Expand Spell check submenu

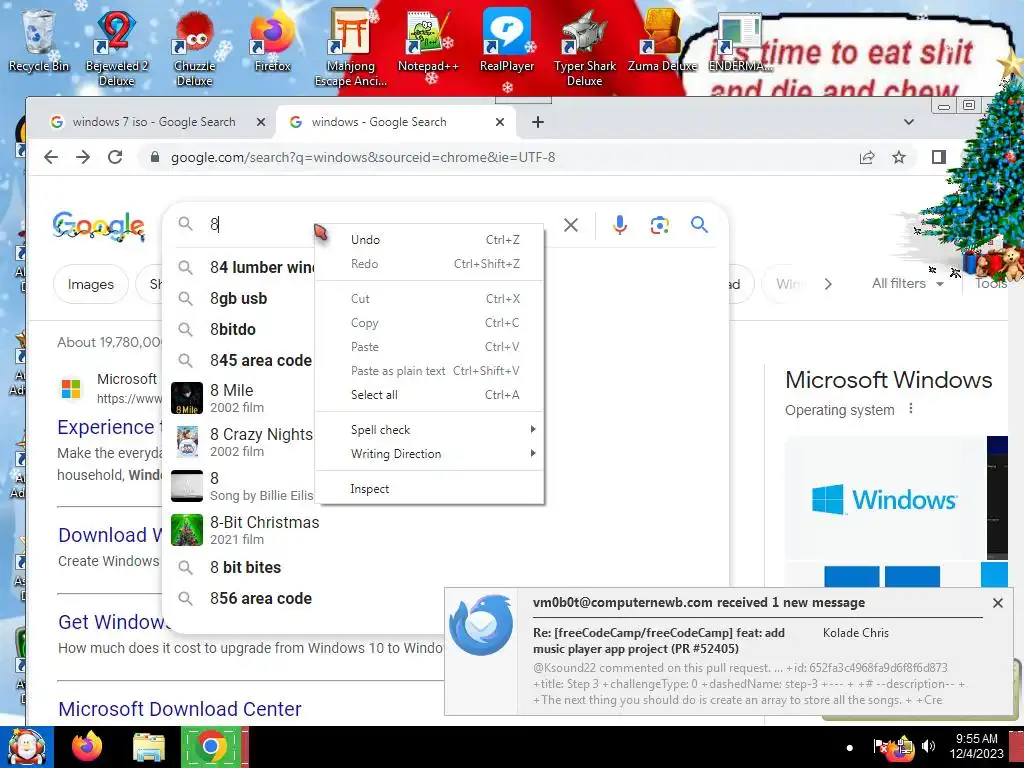click(x=430, y=430)
